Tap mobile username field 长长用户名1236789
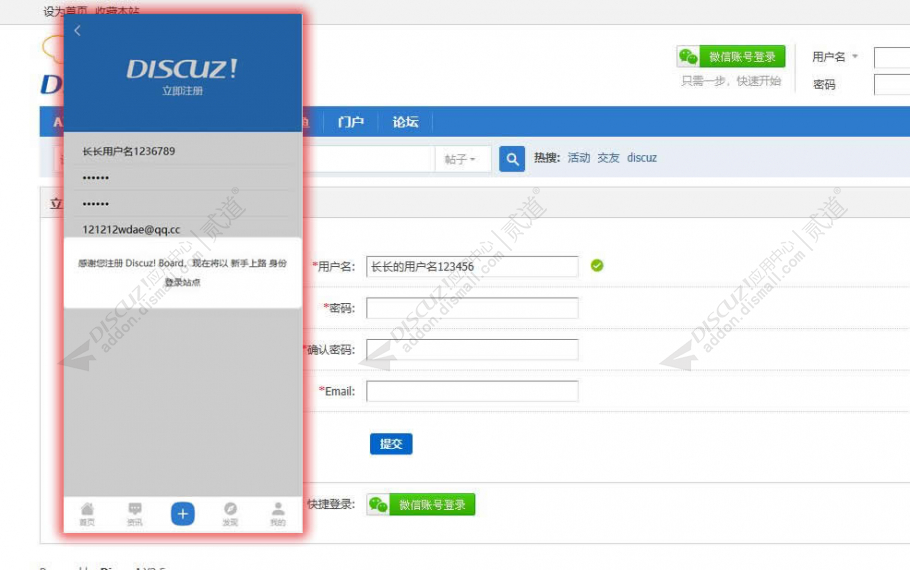Image resolution: width=910 pixels, height=570 pixels. coord(181,151)
